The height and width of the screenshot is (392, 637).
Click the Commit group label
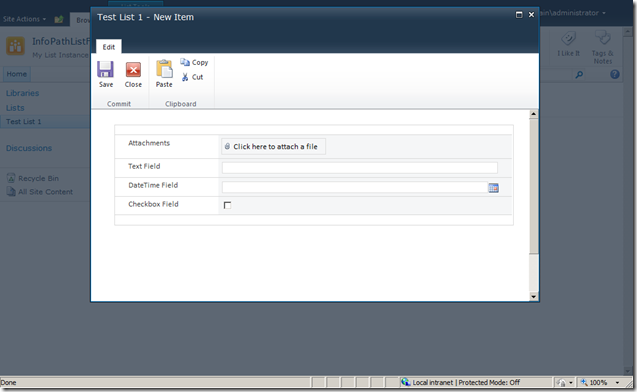coord(119,104)
